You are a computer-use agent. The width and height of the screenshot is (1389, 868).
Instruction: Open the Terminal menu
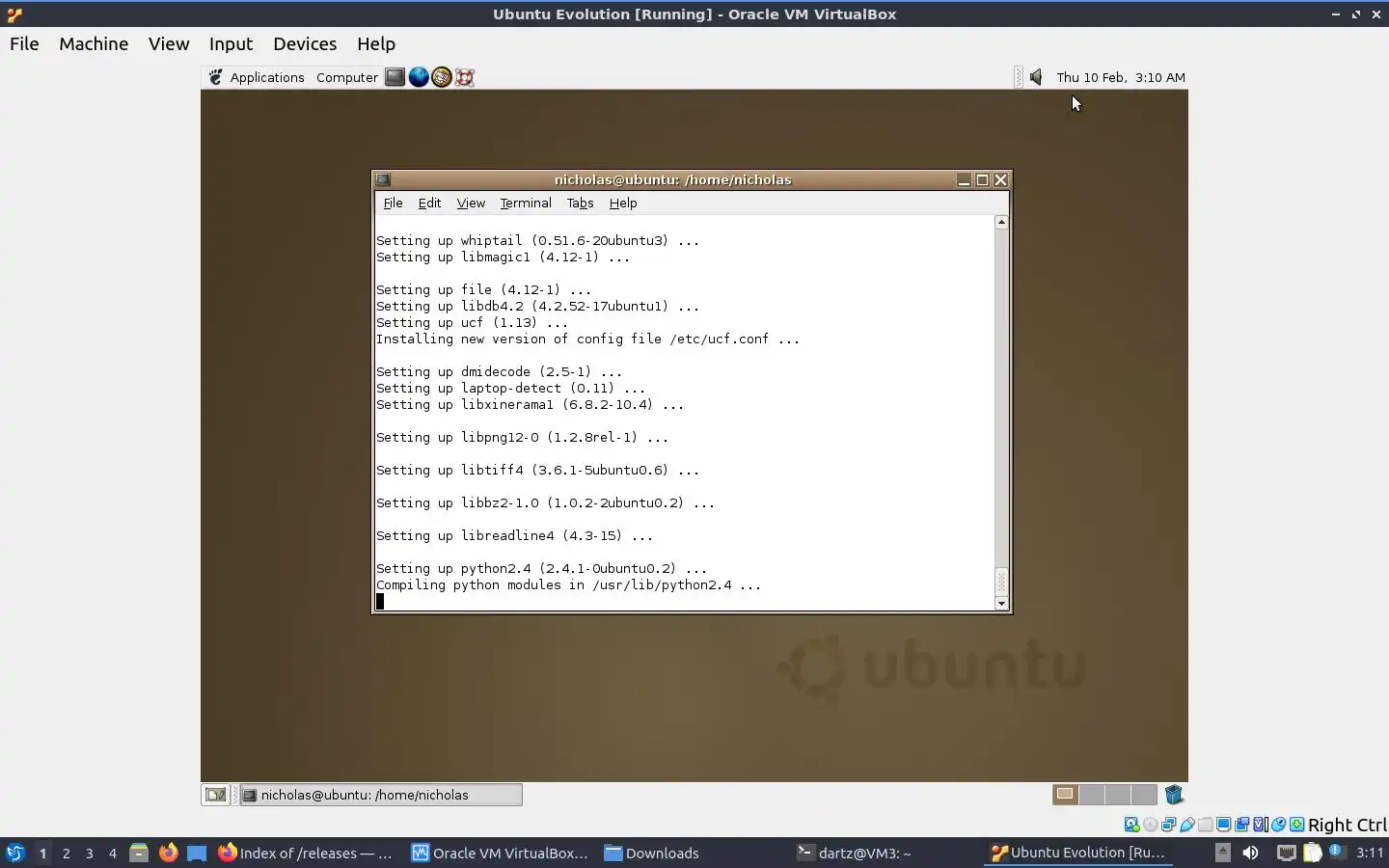(x=526, y=203)
